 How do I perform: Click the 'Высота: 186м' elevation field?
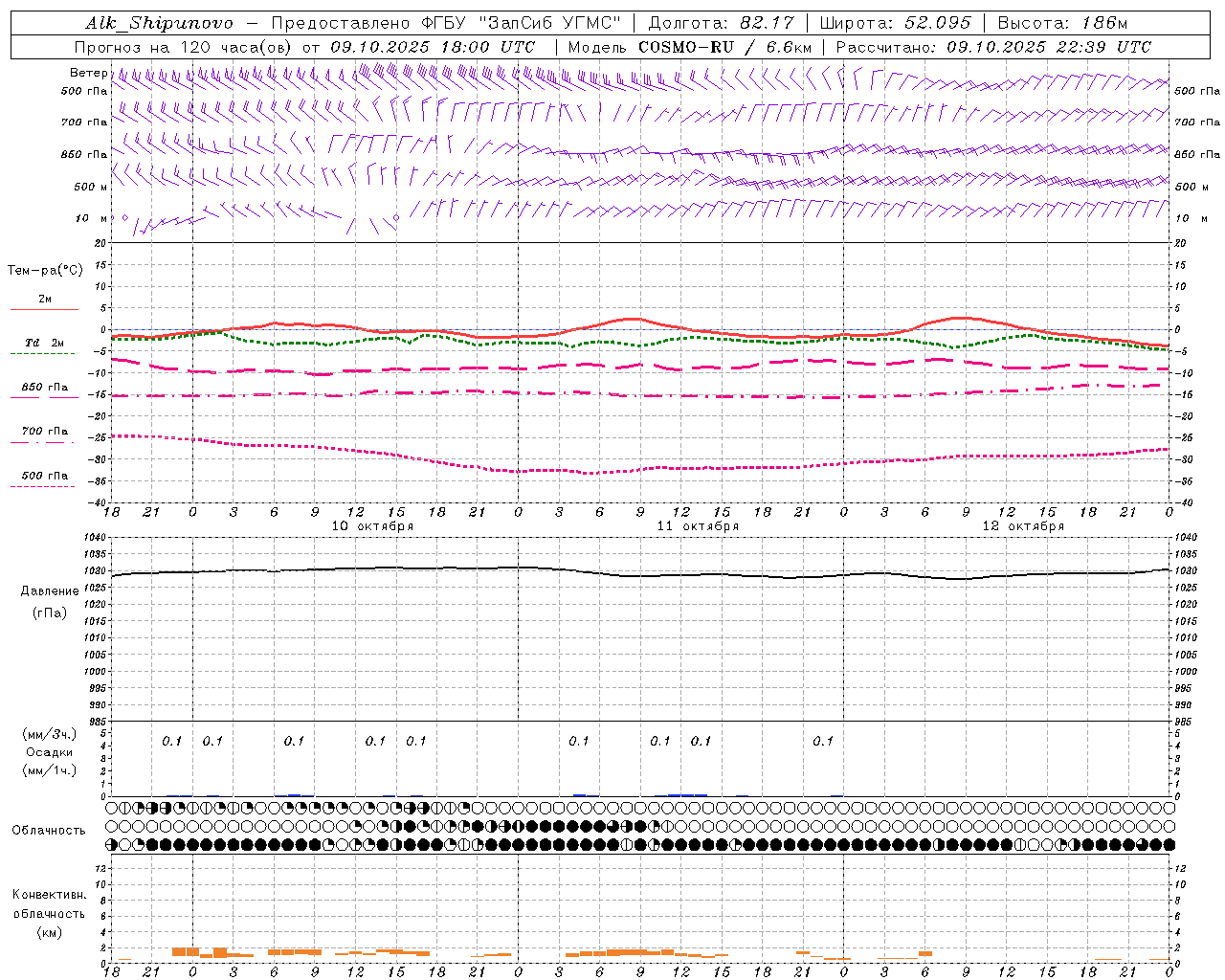pyautogui.click(x=1062, y=23)
